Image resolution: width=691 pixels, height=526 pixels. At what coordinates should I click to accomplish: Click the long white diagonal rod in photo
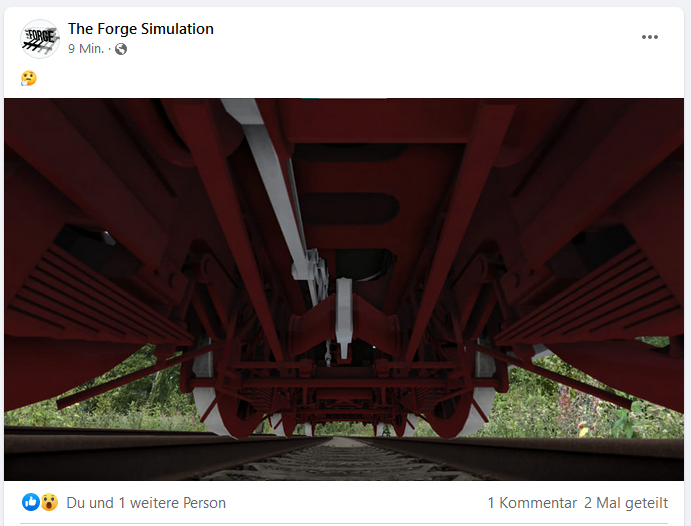pyautogui.click(x=271, y=185)
